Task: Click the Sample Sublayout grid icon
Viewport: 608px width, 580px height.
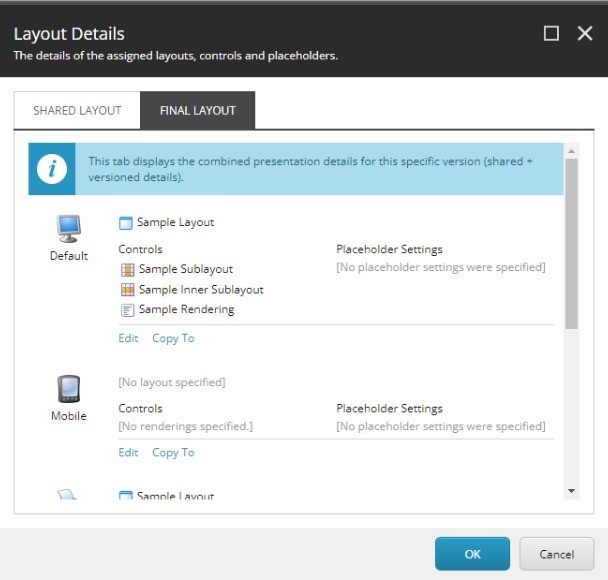Action: point(128,269)
